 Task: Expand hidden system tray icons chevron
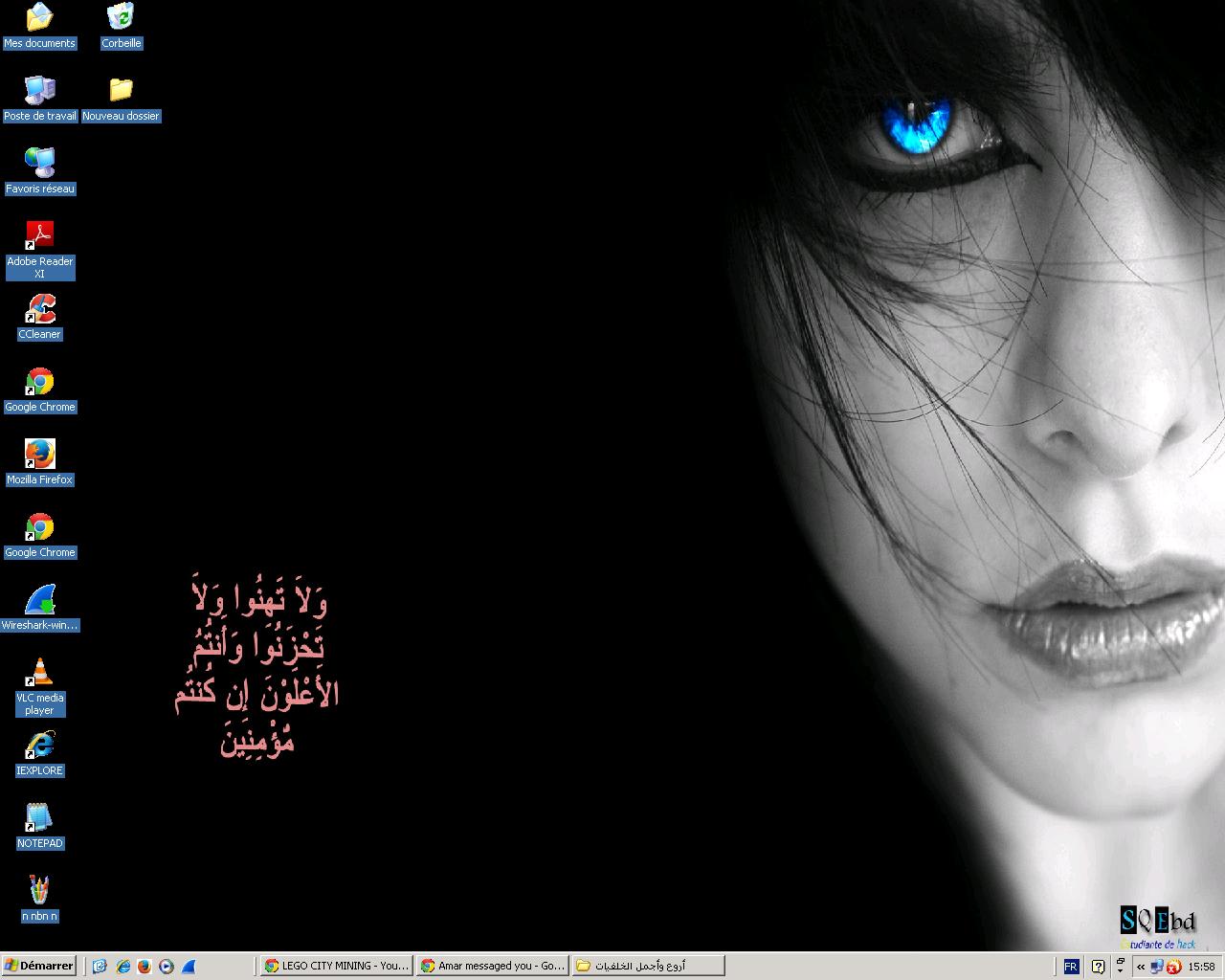coord(1141,967)
